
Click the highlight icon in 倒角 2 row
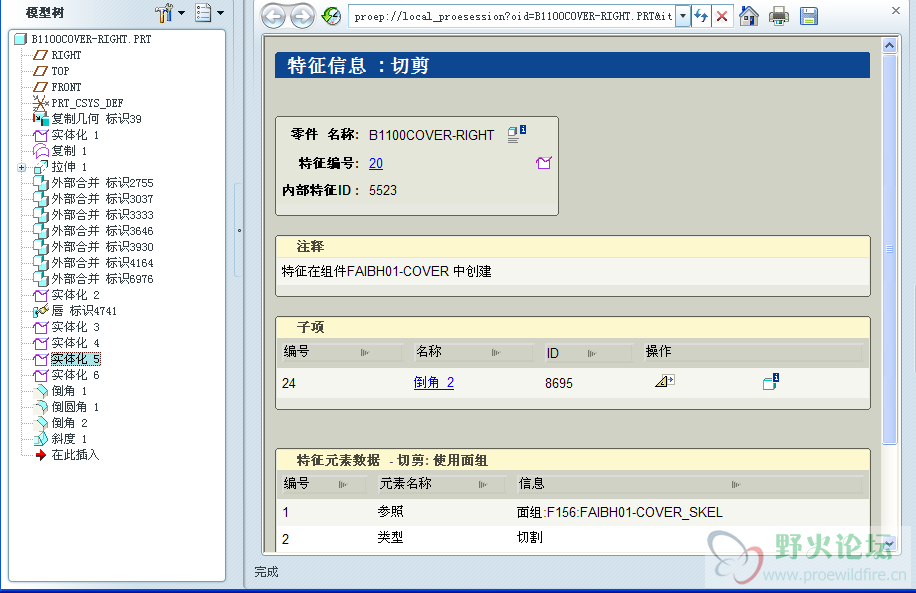pos(665,381)
